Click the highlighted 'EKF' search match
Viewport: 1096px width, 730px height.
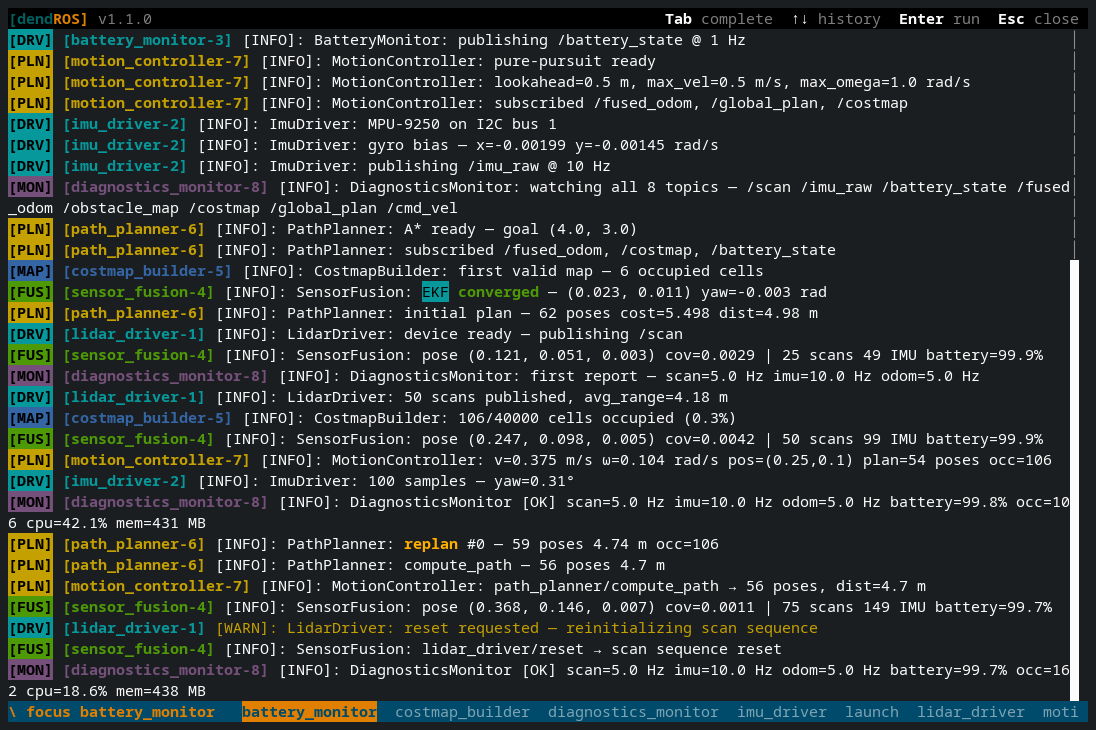(x=435, y=292)
